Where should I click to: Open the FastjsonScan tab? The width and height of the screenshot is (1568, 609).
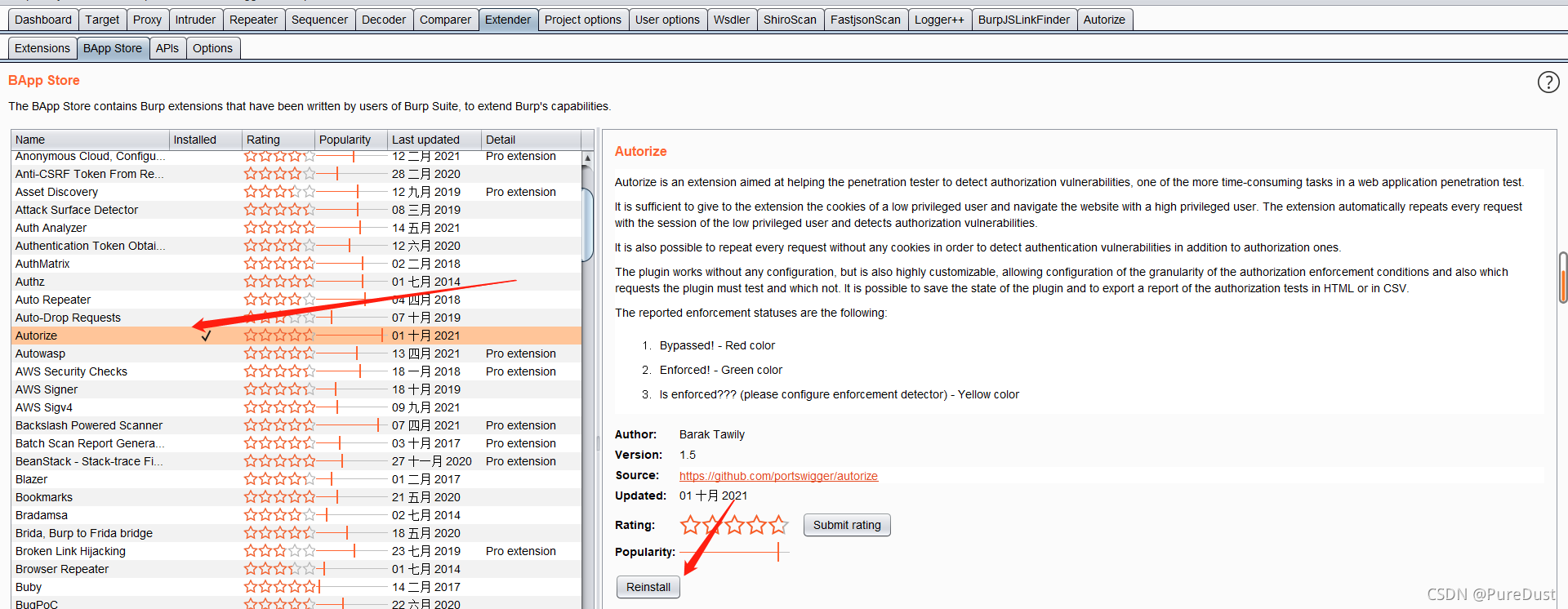(x=866, y=20)
